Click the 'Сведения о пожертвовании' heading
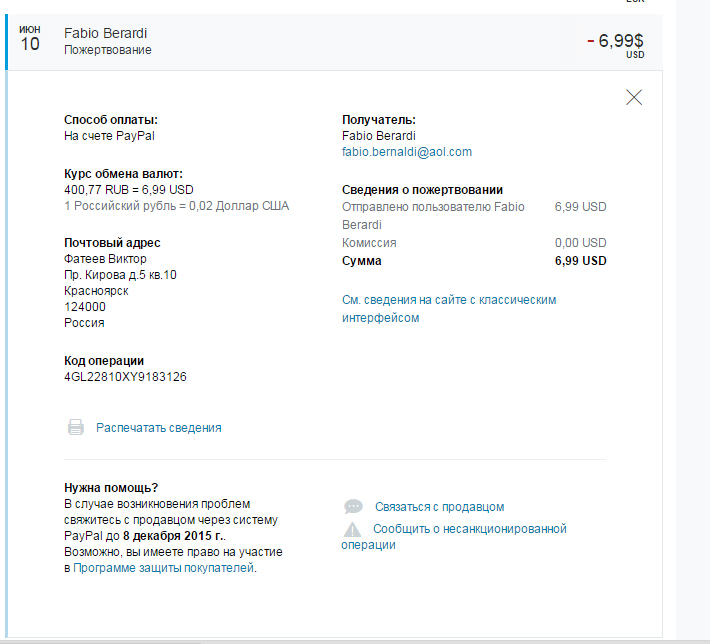This screenshot has height=644, width=710. (422, 190)
